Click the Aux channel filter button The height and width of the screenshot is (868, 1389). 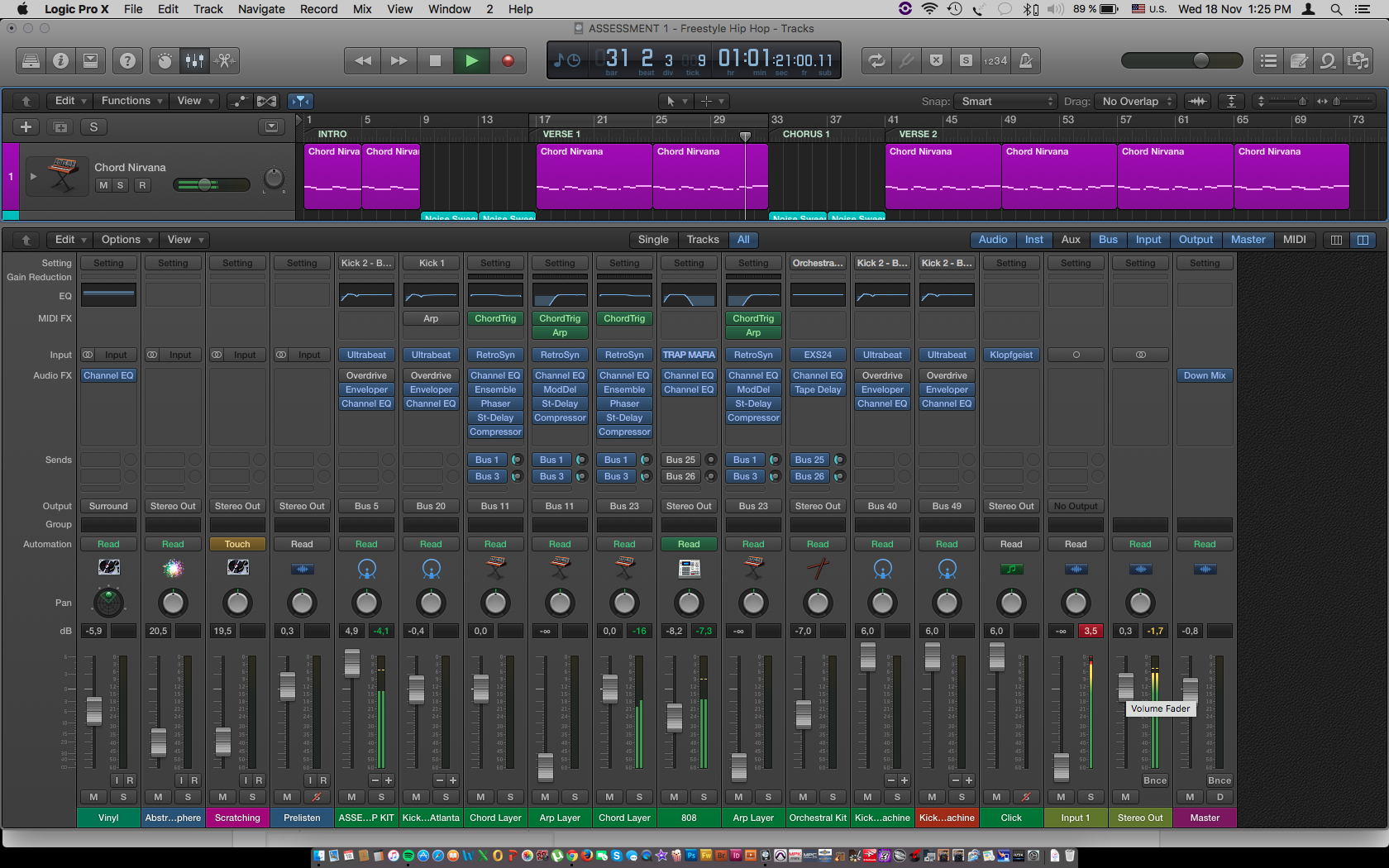pos(1071,240)
